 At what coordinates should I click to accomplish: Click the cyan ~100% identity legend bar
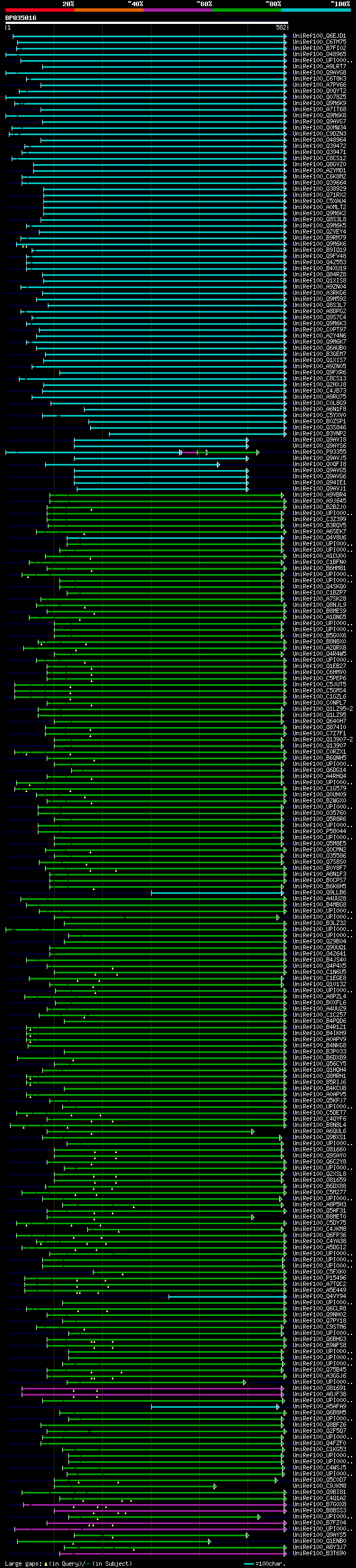point(316,10)
